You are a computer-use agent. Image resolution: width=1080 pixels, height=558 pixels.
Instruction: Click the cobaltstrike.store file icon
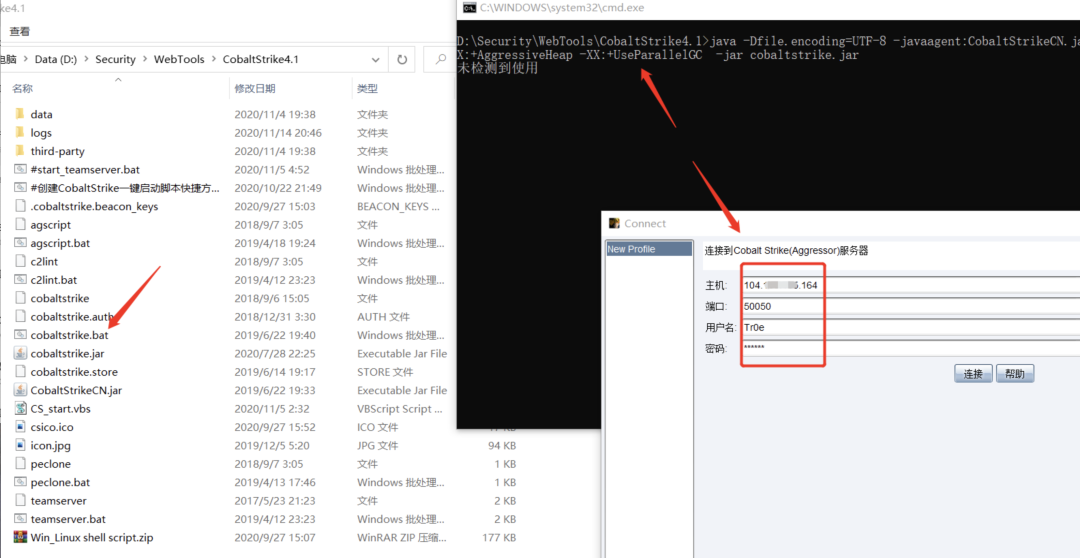20,372
